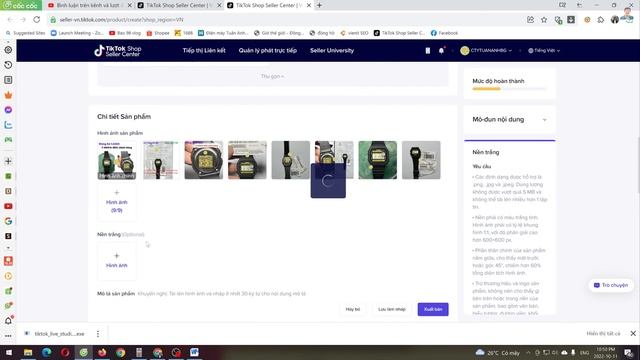Image resolution: width=640 pixels, height=360 pixels.
Task: Click the Lưu làm nháp draft button
Action: tap(392, 309)
